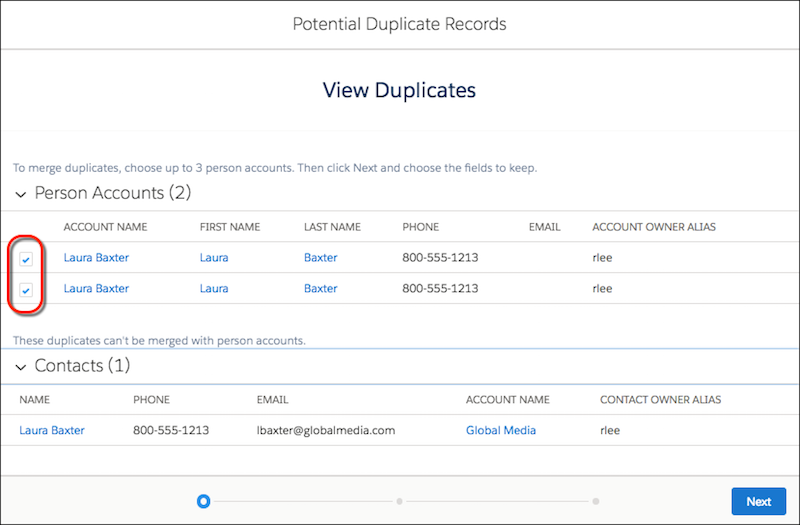Image resolution: width=800 pixels, height=525 pixels.
Task: Click last name Baxter in second row
Action: tap(320, 288)
